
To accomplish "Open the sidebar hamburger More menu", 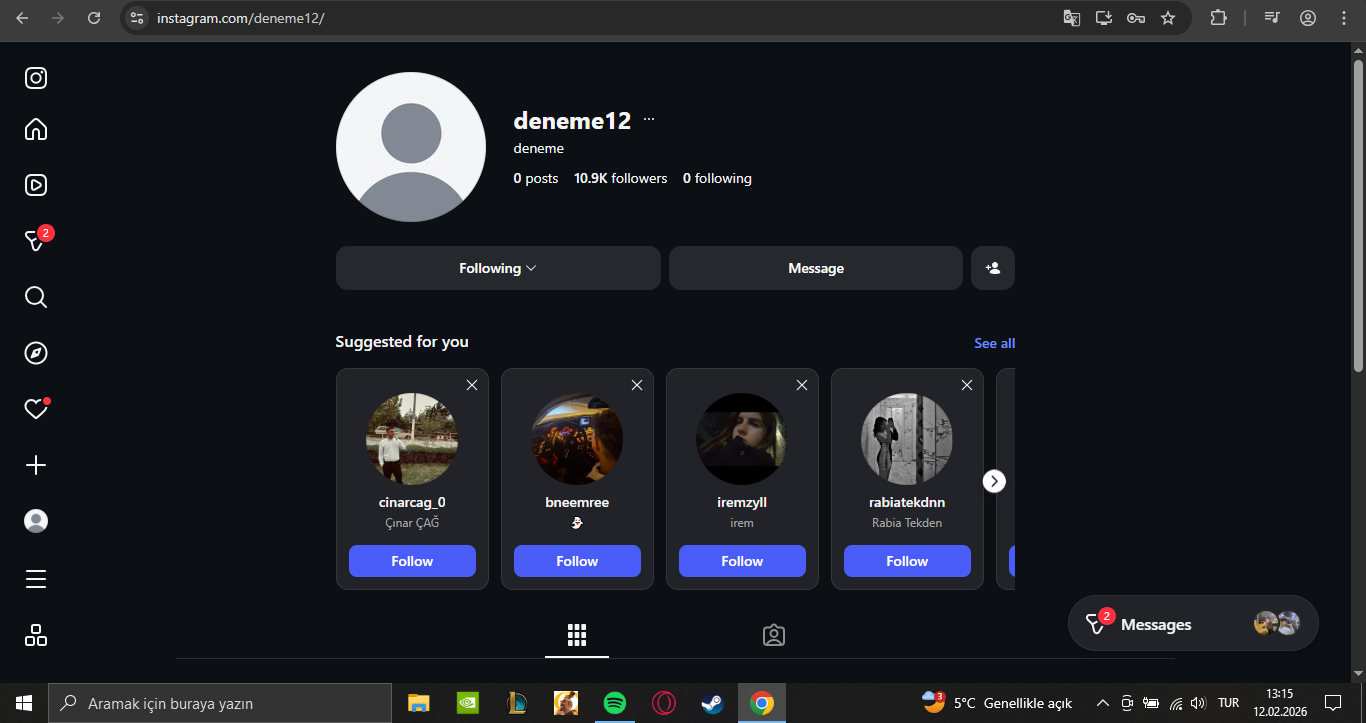I will [x=36, y=580].
